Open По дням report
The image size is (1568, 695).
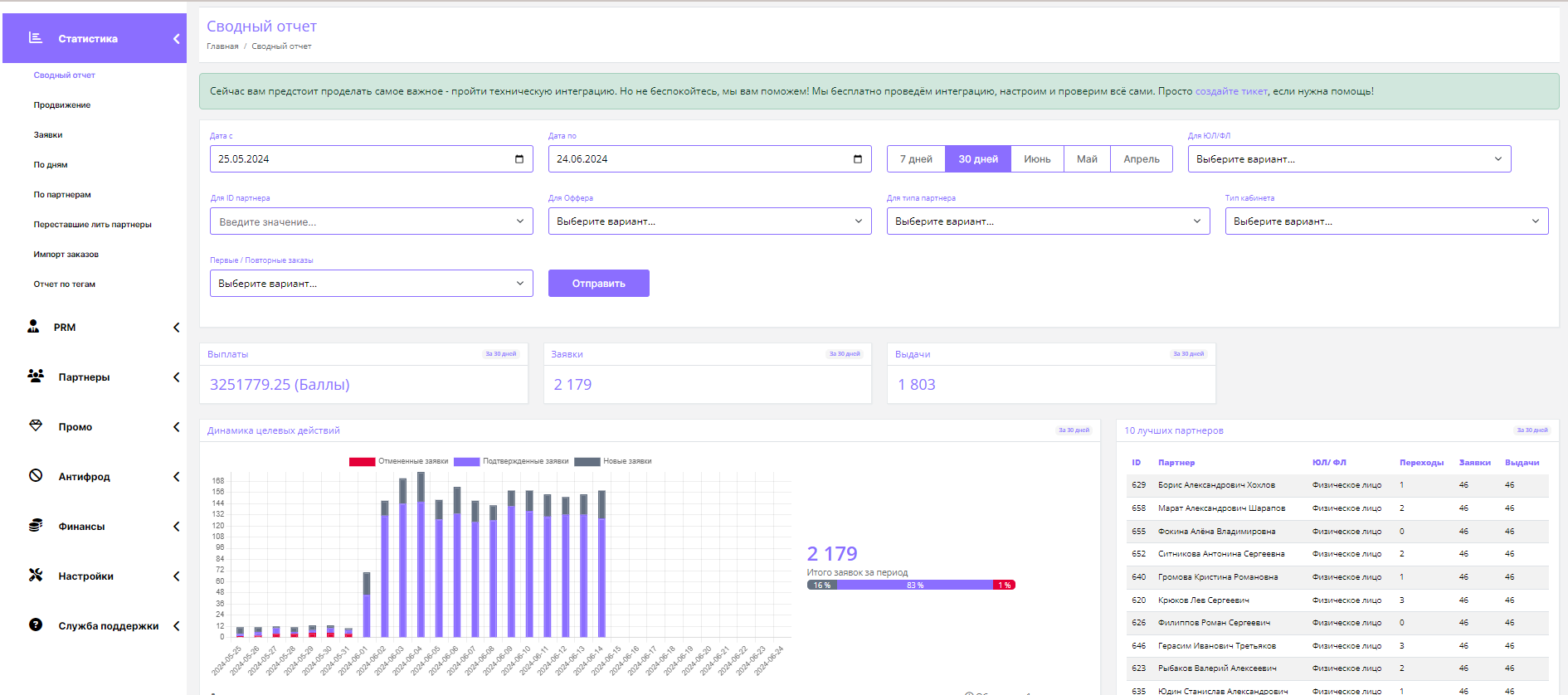tap(51, 165)
